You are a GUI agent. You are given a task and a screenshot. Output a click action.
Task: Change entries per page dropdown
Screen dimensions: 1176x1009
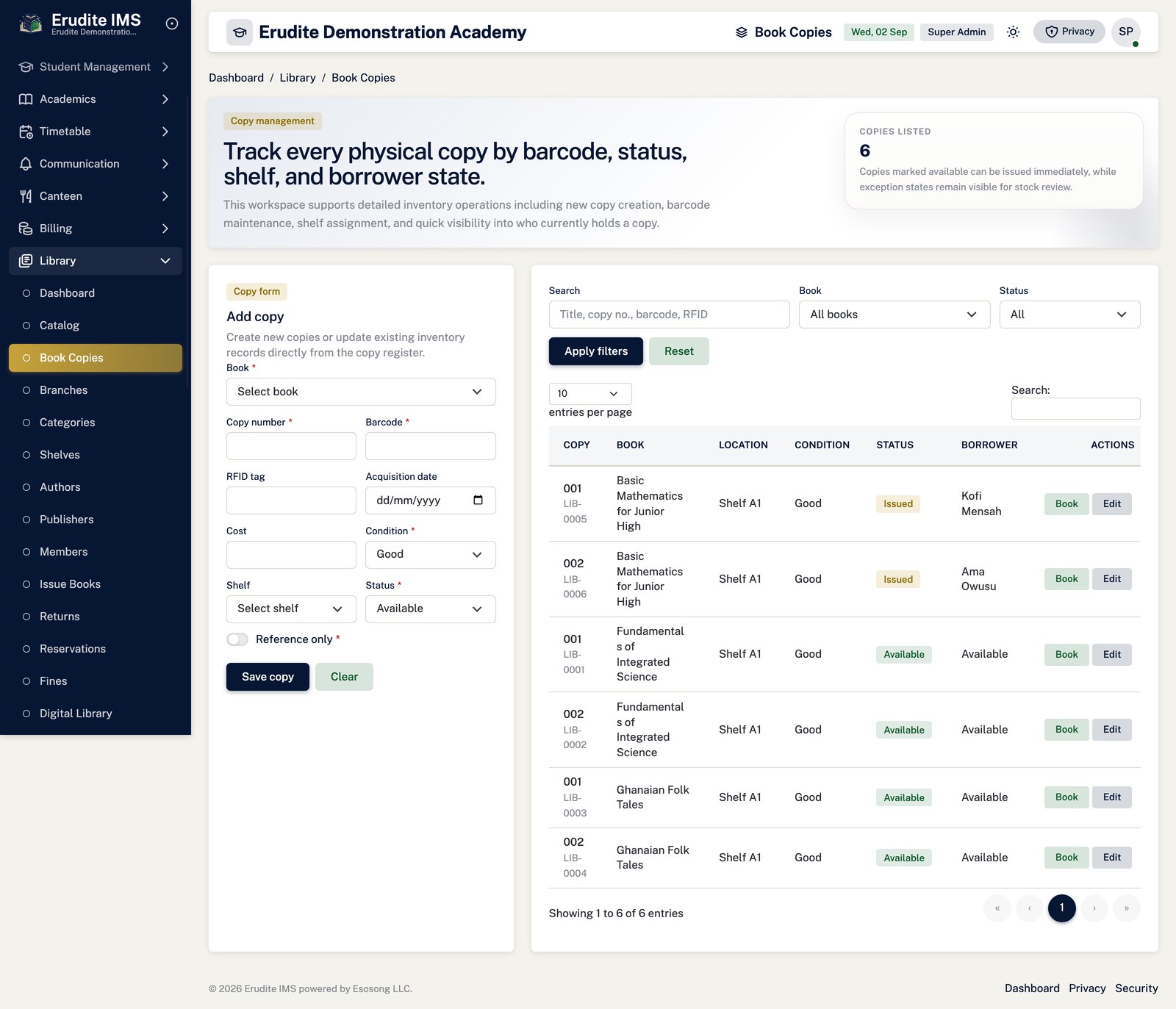coord(590,394)
